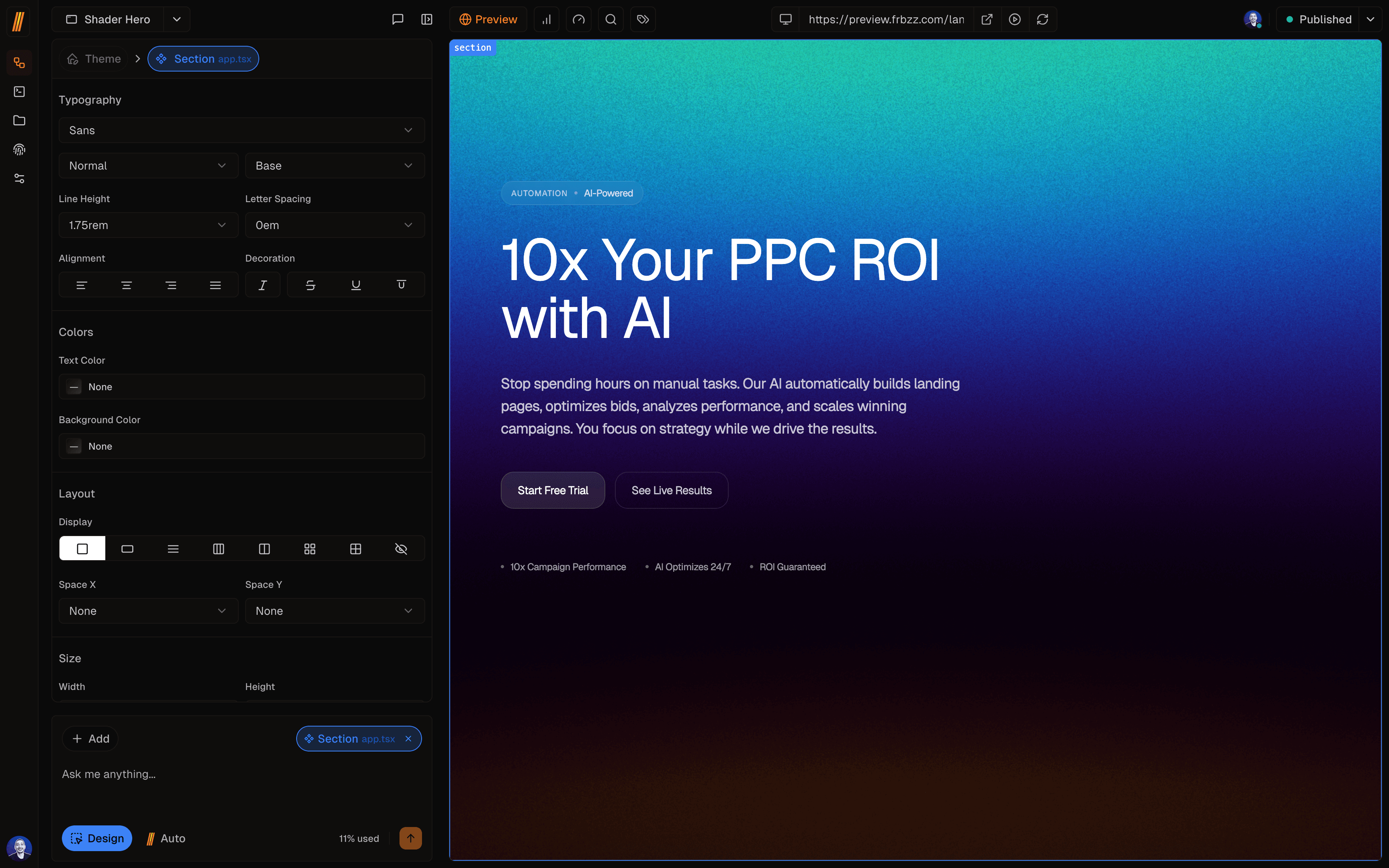Image resolution: width=1389 pixels, height=868 pixels.
Task: Click the performance gauge icon
Action: [x=579, y=20]
